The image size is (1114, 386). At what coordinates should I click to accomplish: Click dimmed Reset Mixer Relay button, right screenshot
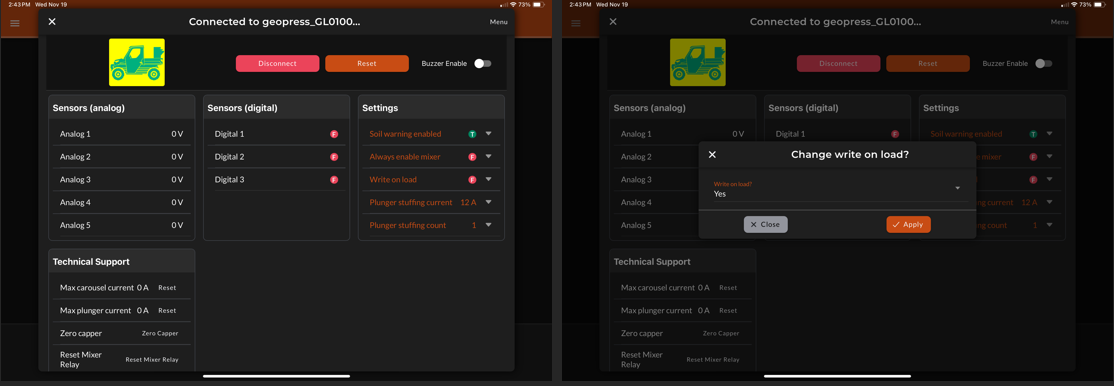click(x=713, y=359)
